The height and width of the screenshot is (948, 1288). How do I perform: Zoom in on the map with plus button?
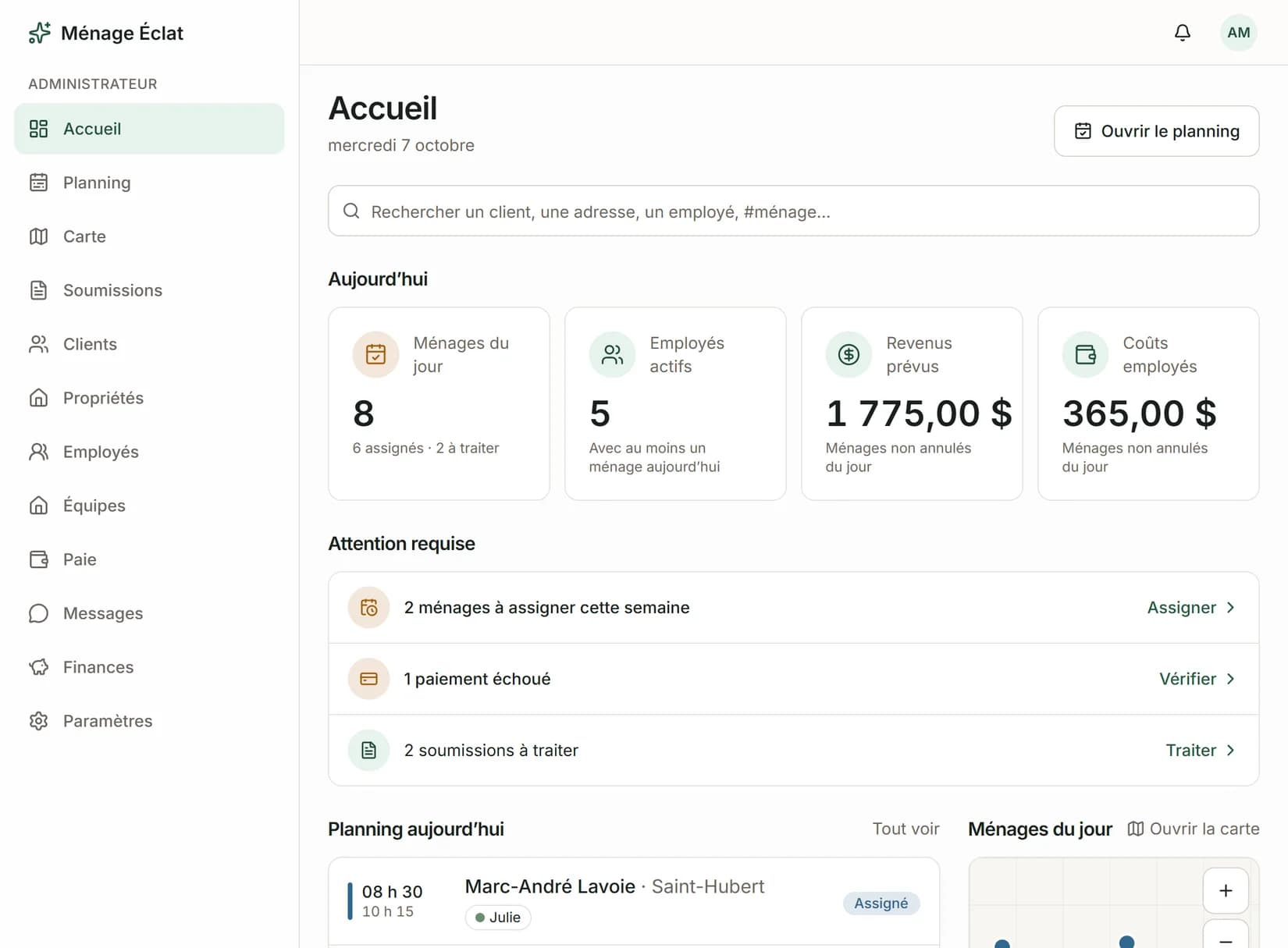(x=1226, y=891)
